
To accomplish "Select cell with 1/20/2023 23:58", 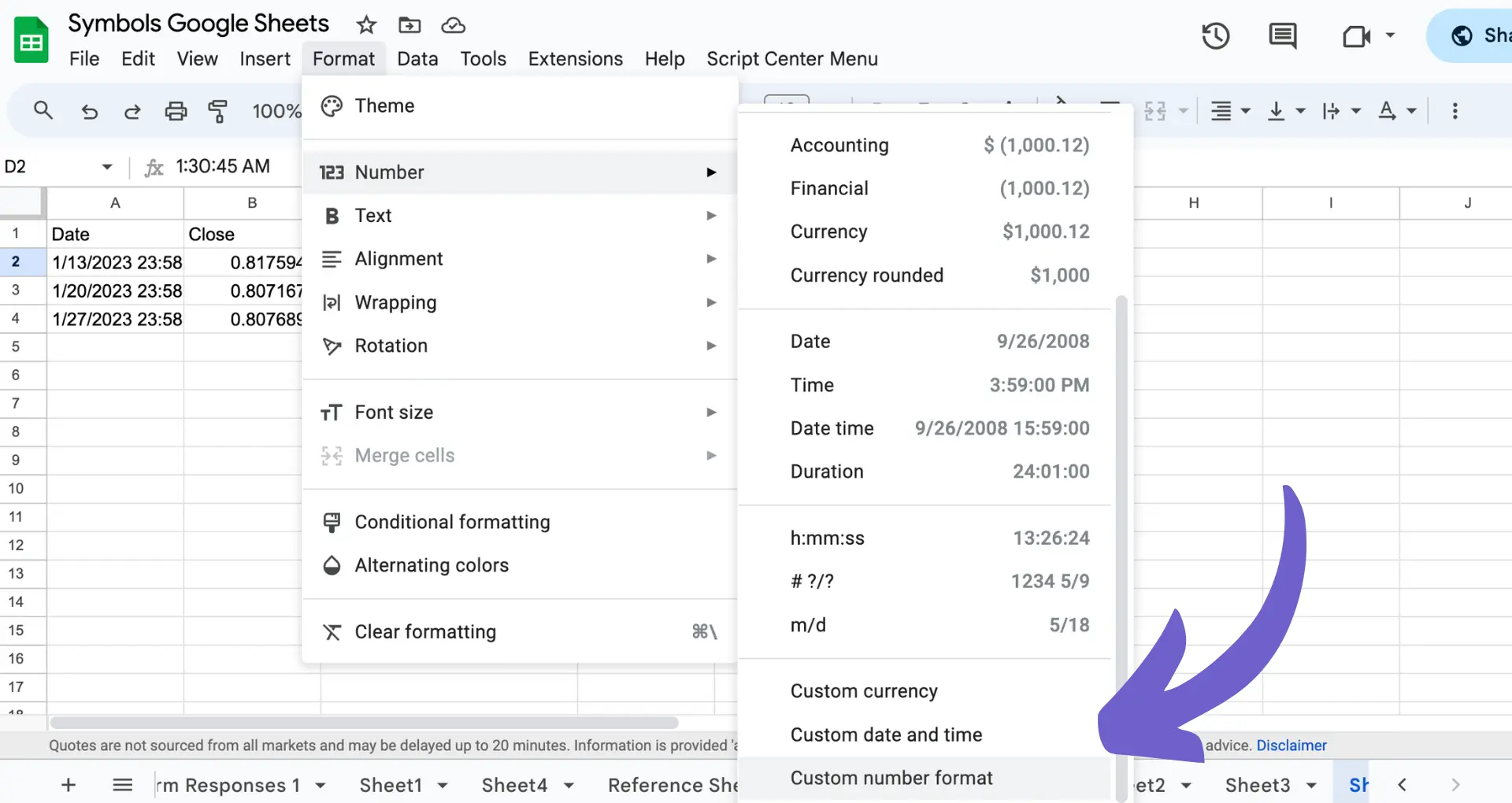I will (116, 290).
